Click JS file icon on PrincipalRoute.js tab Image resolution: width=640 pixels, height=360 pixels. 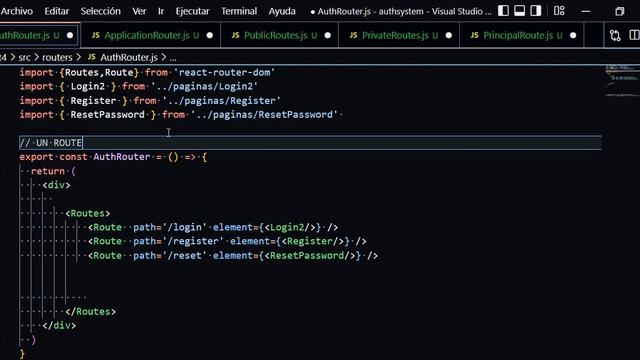[474, 36]
